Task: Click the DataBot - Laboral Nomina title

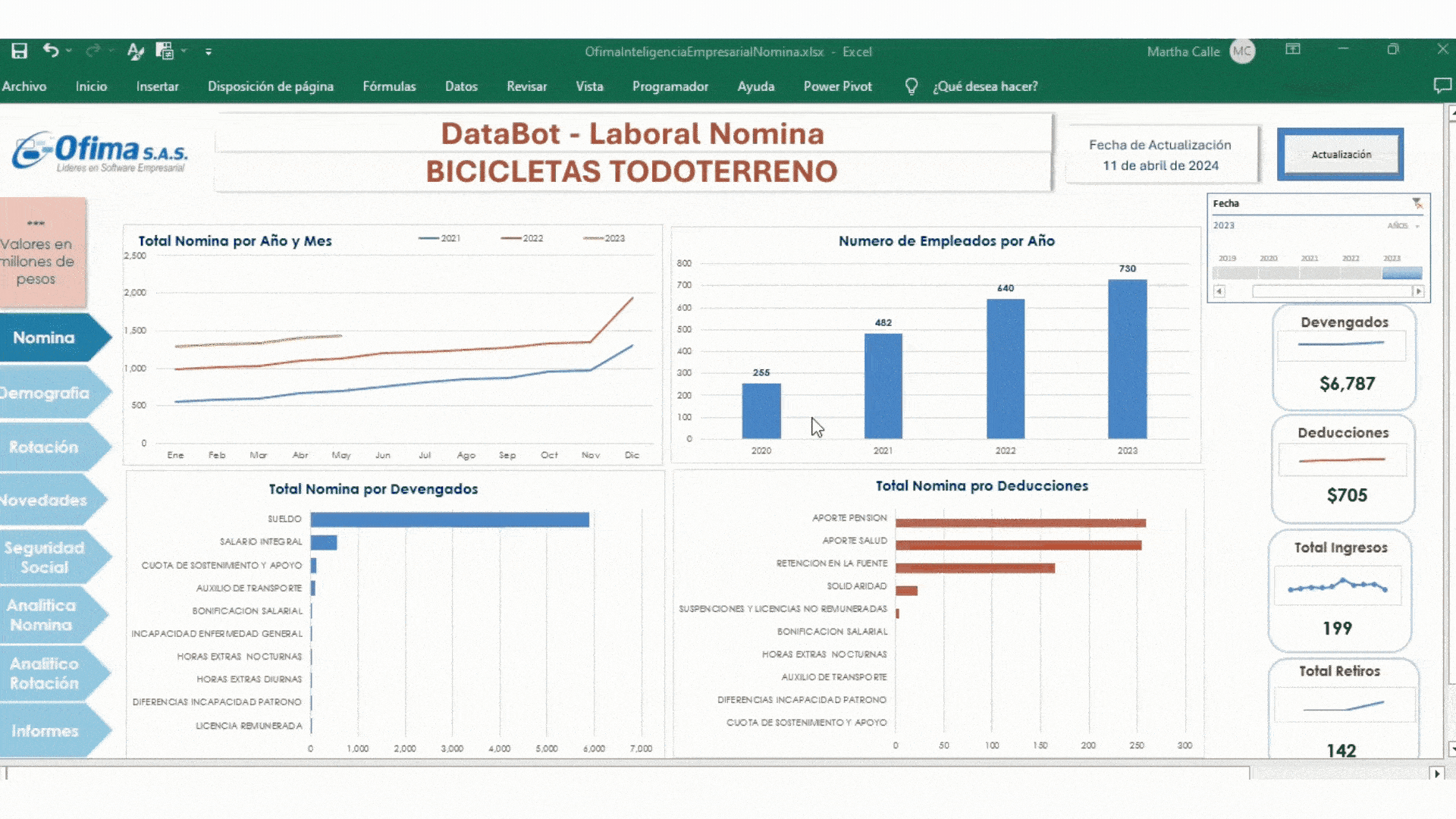Action: pos(632,133)
